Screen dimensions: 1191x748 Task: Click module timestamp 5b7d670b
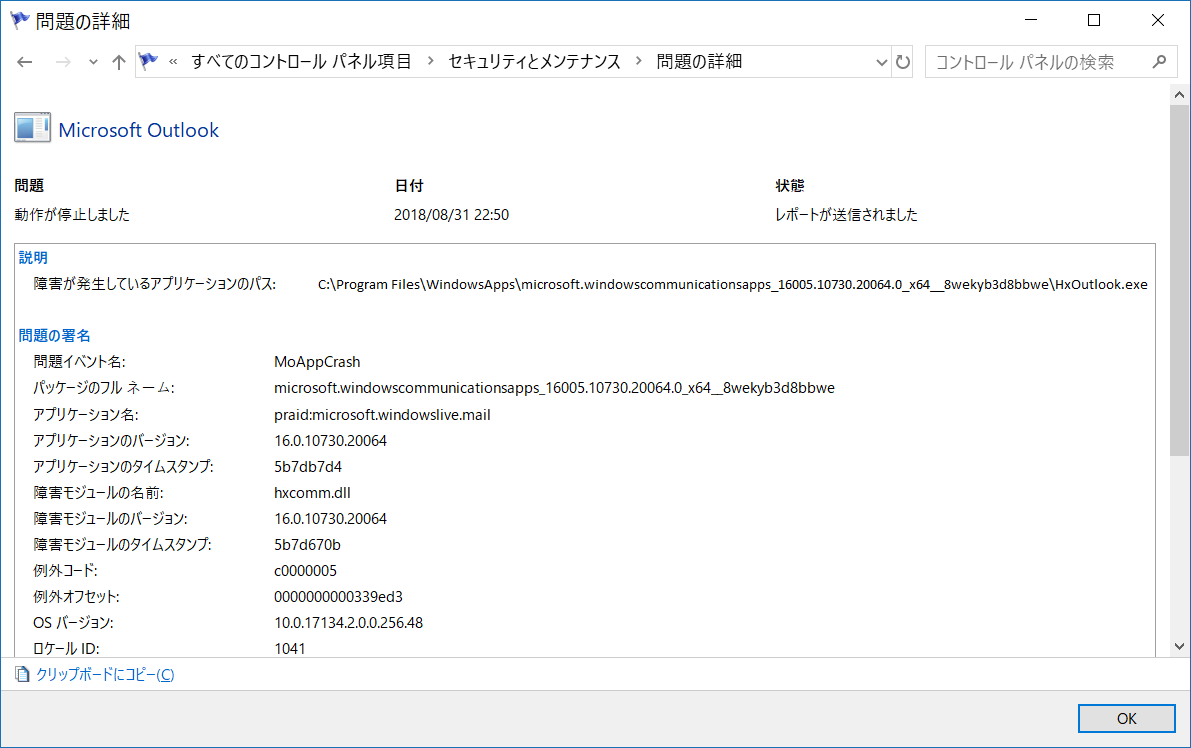307,545
